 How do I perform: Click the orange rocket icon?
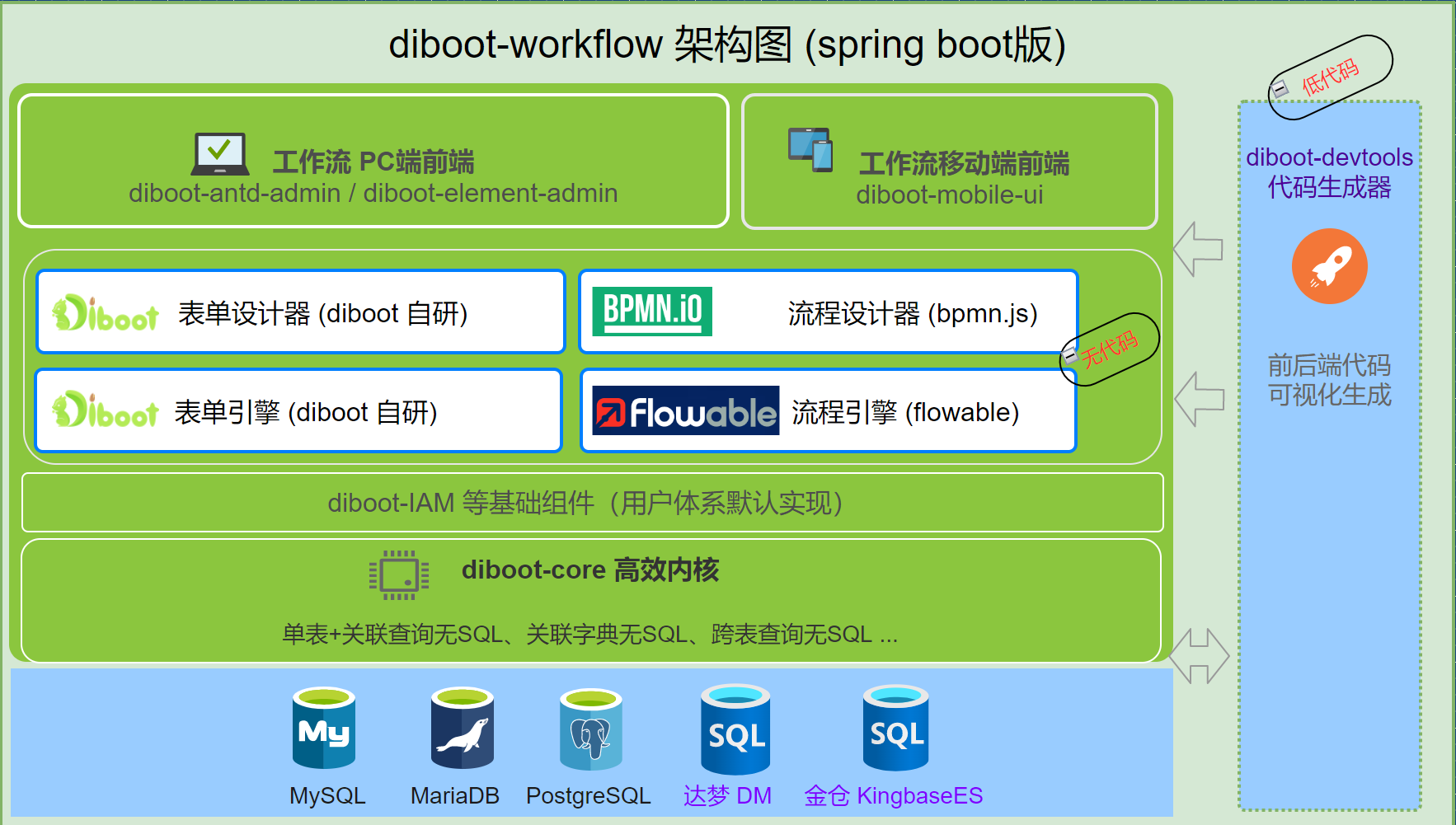pyautogui.click(x=1329, y=266)
